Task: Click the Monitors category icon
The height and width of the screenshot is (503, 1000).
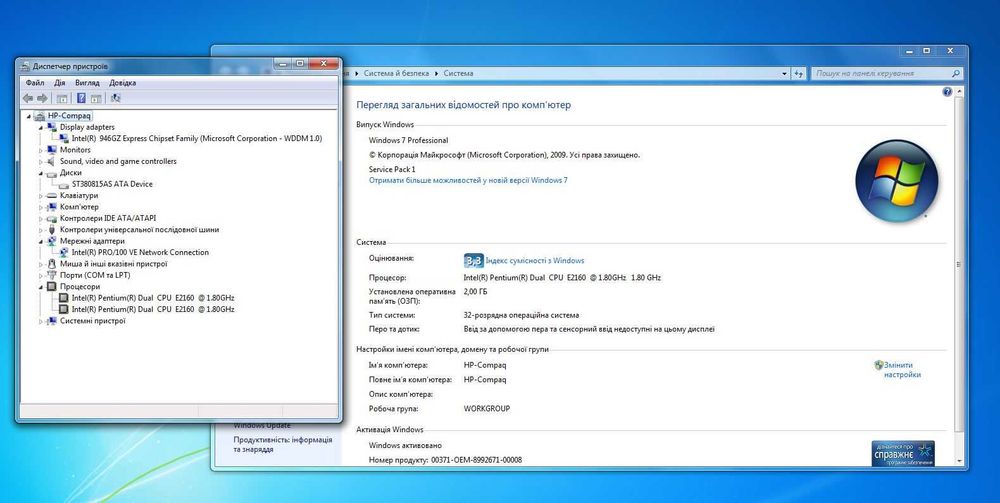Action: coord(52,150)
